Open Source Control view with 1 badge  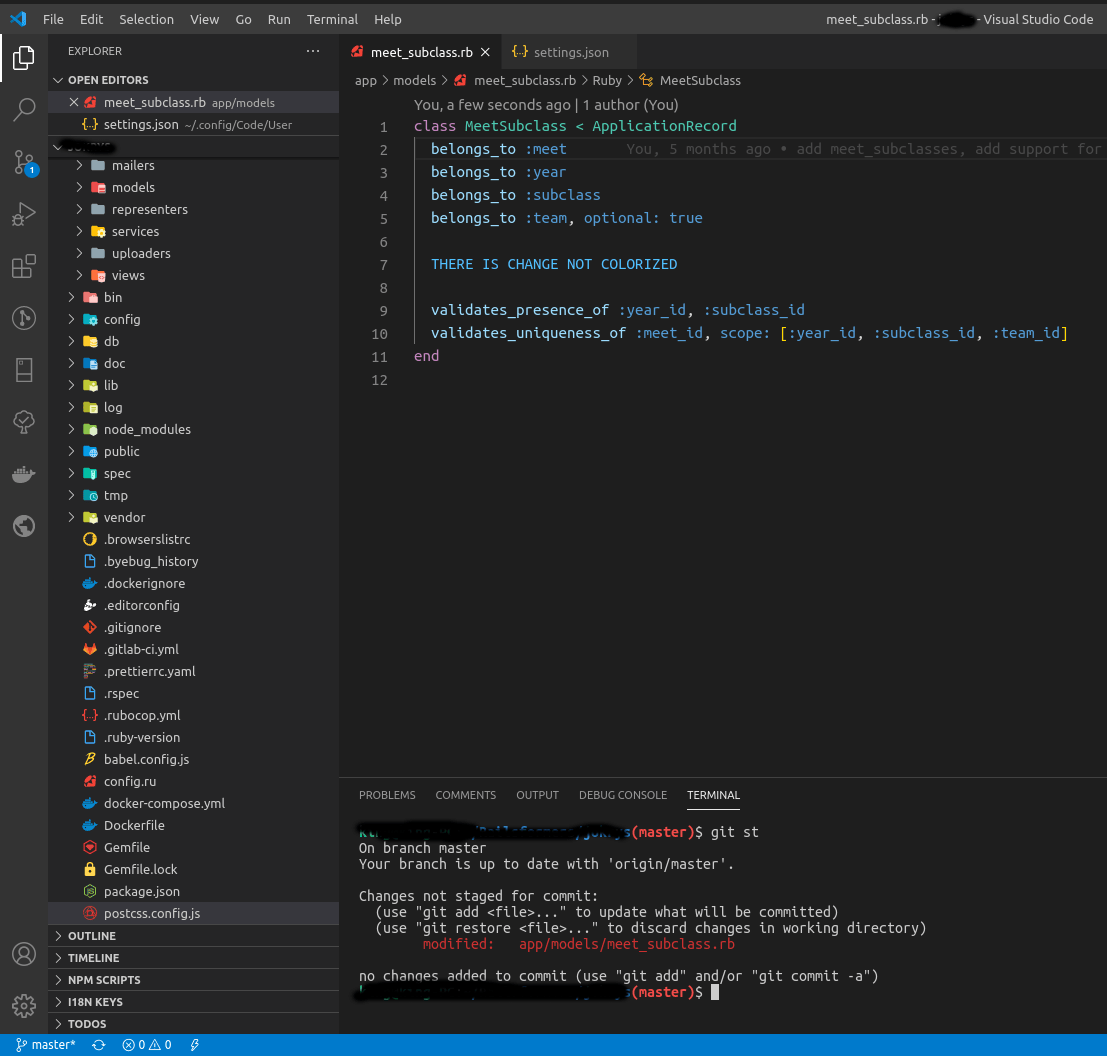[x=23, y=162]
